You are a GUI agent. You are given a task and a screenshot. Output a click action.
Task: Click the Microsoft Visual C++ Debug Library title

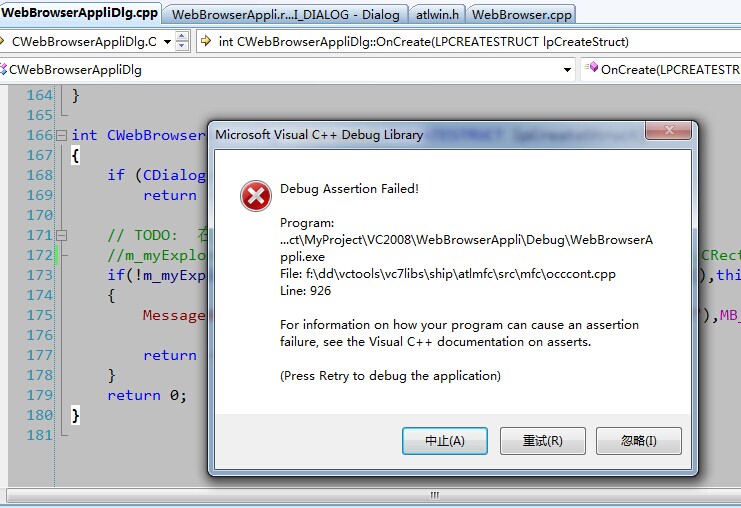pyautogui.click(x=319, y=135)
